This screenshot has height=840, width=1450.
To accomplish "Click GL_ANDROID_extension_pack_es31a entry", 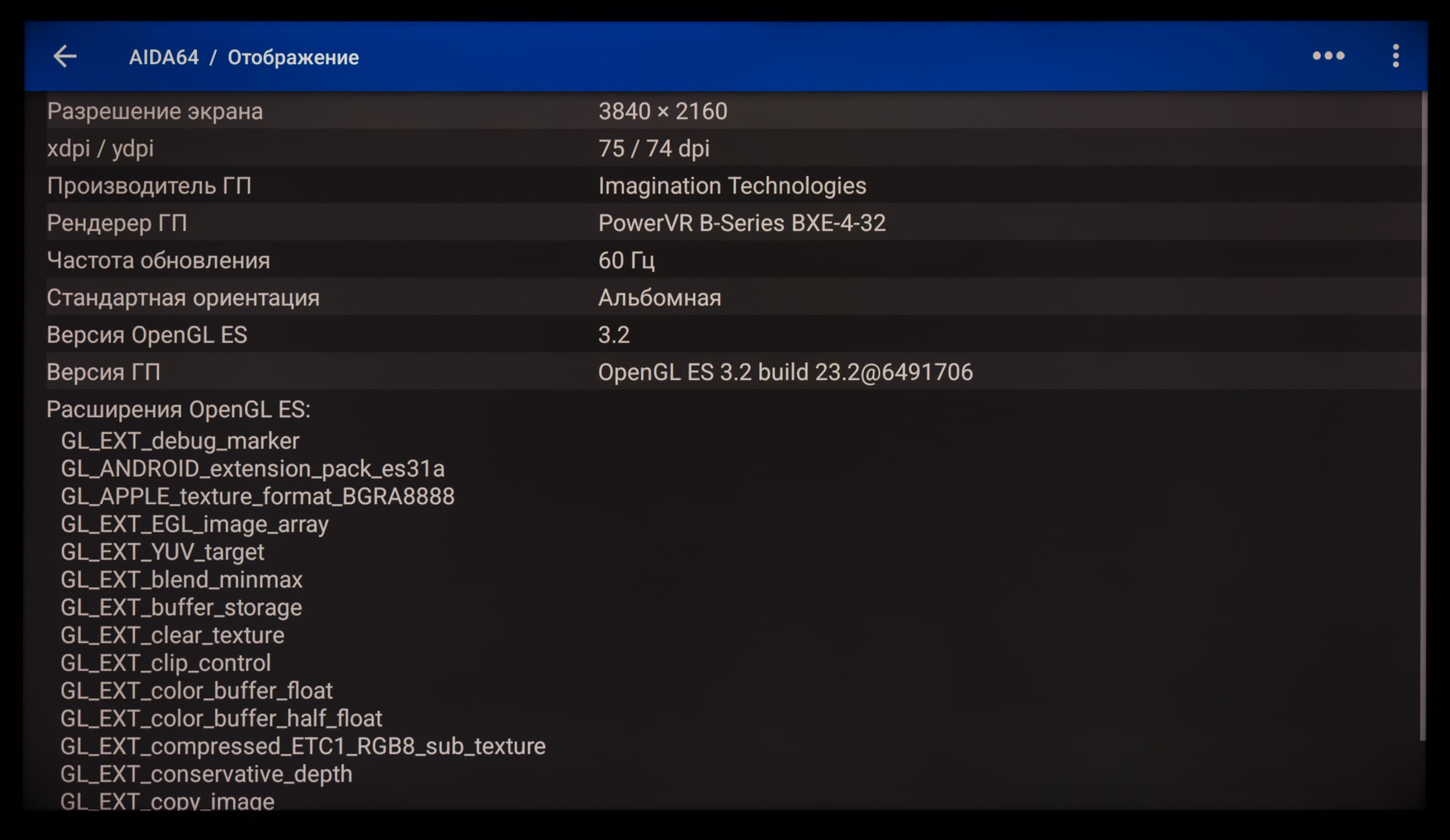I will (x=252, y=469).
